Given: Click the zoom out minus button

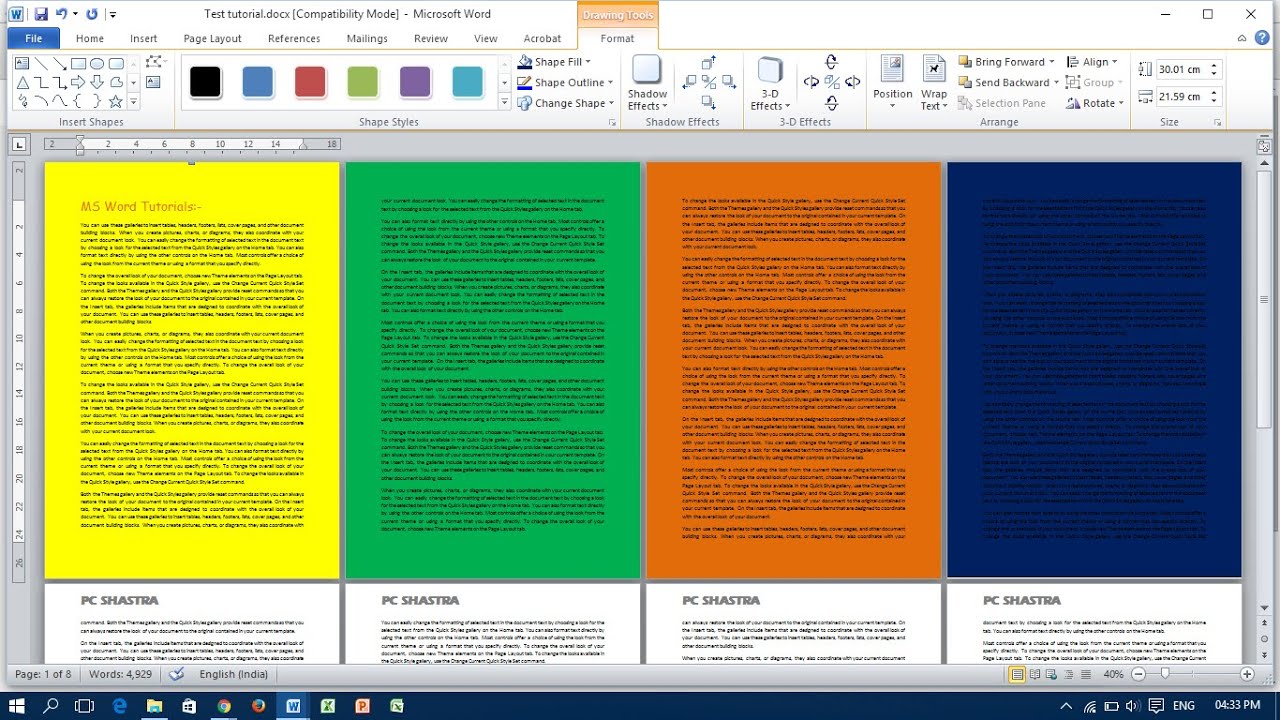Looking at the screenshot, I should tap(1138, 674).
